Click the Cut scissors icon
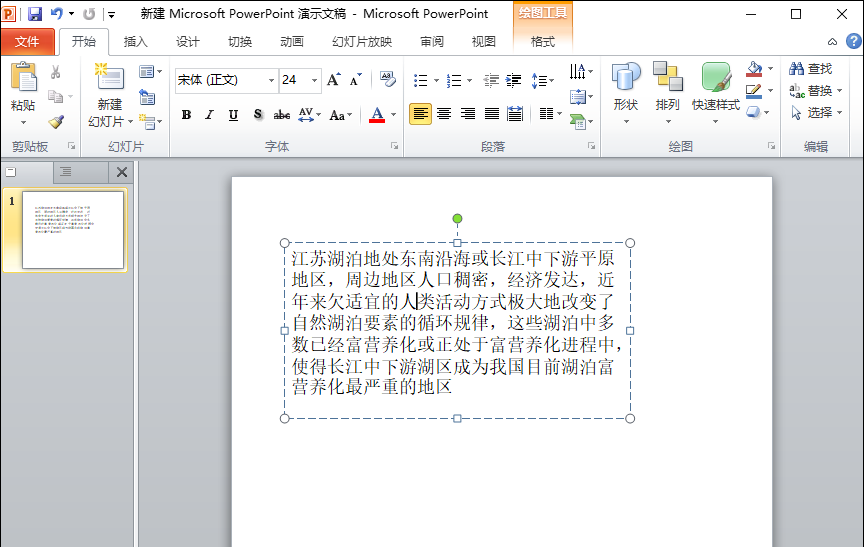 click(56, 72)
